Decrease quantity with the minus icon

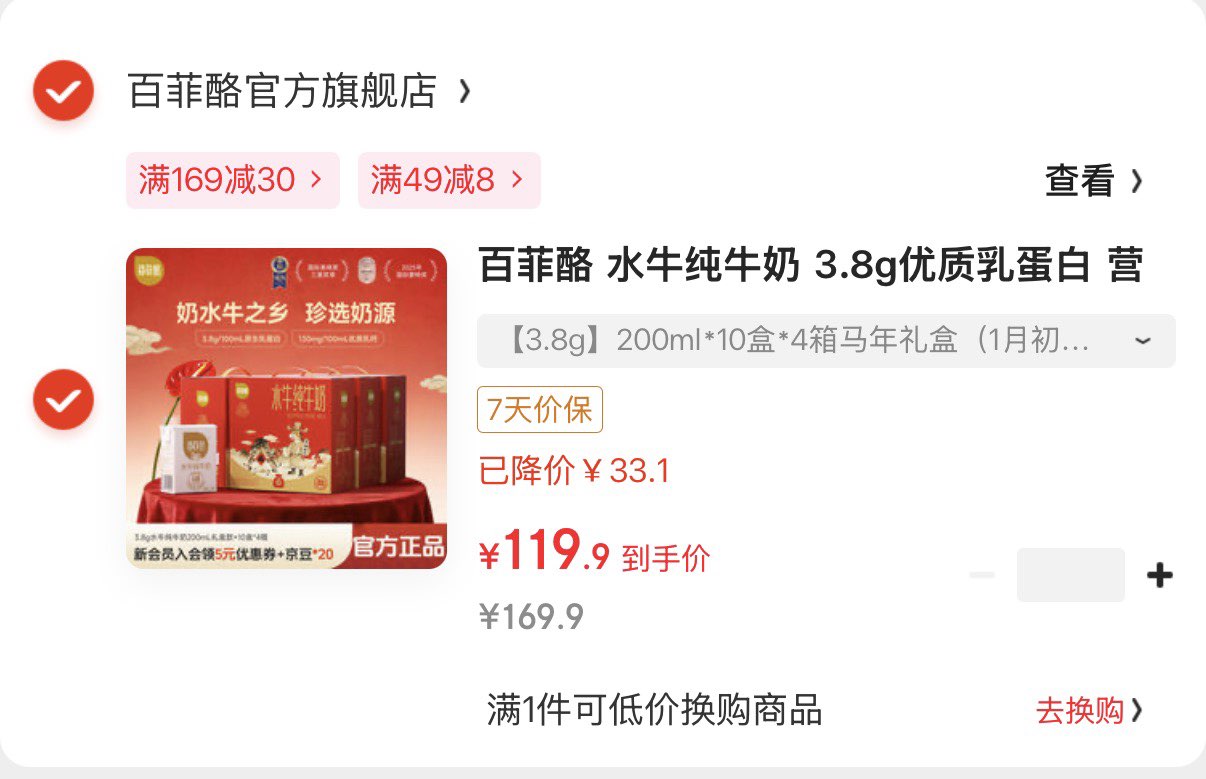[982, 575]
